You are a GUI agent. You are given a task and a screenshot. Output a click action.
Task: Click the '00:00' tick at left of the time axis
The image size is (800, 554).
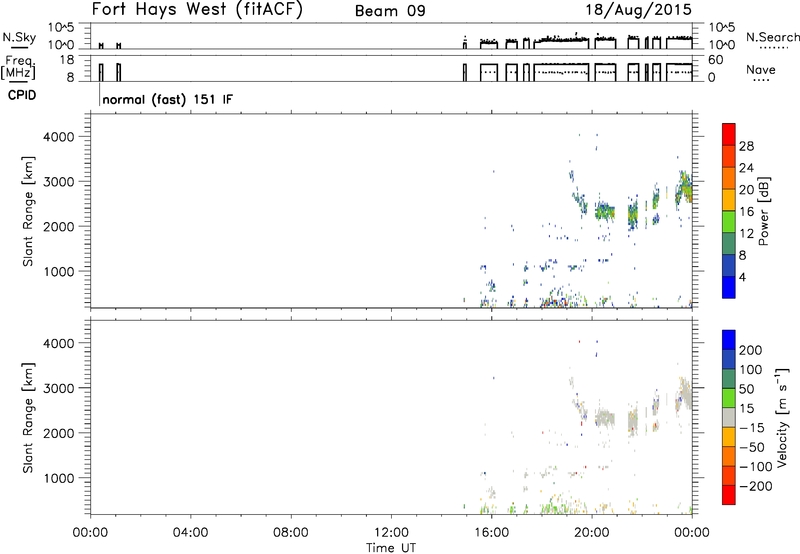90,533
